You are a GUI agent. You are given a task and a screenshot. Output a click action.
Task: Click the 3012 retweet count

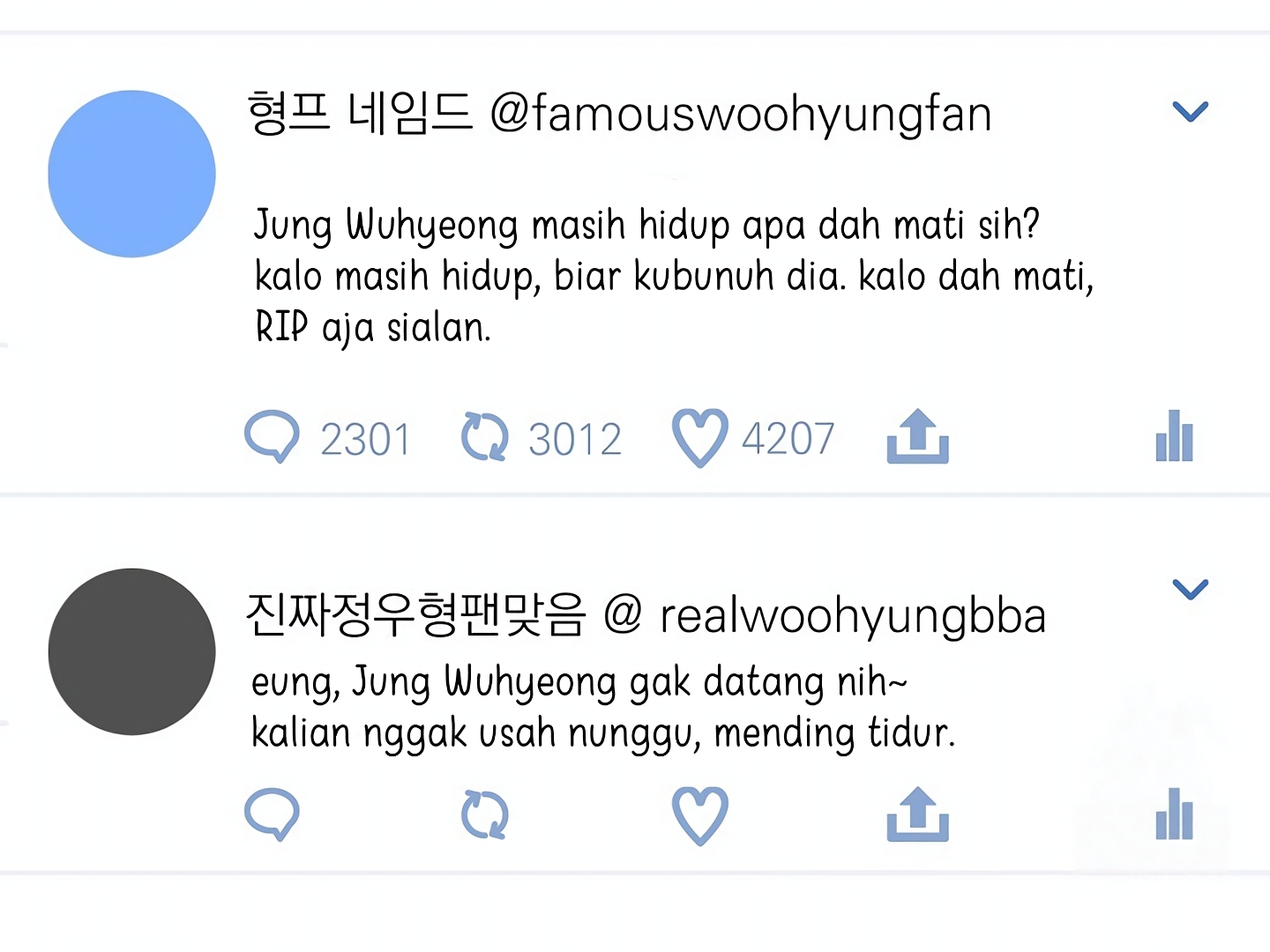(x=575, y=439)
